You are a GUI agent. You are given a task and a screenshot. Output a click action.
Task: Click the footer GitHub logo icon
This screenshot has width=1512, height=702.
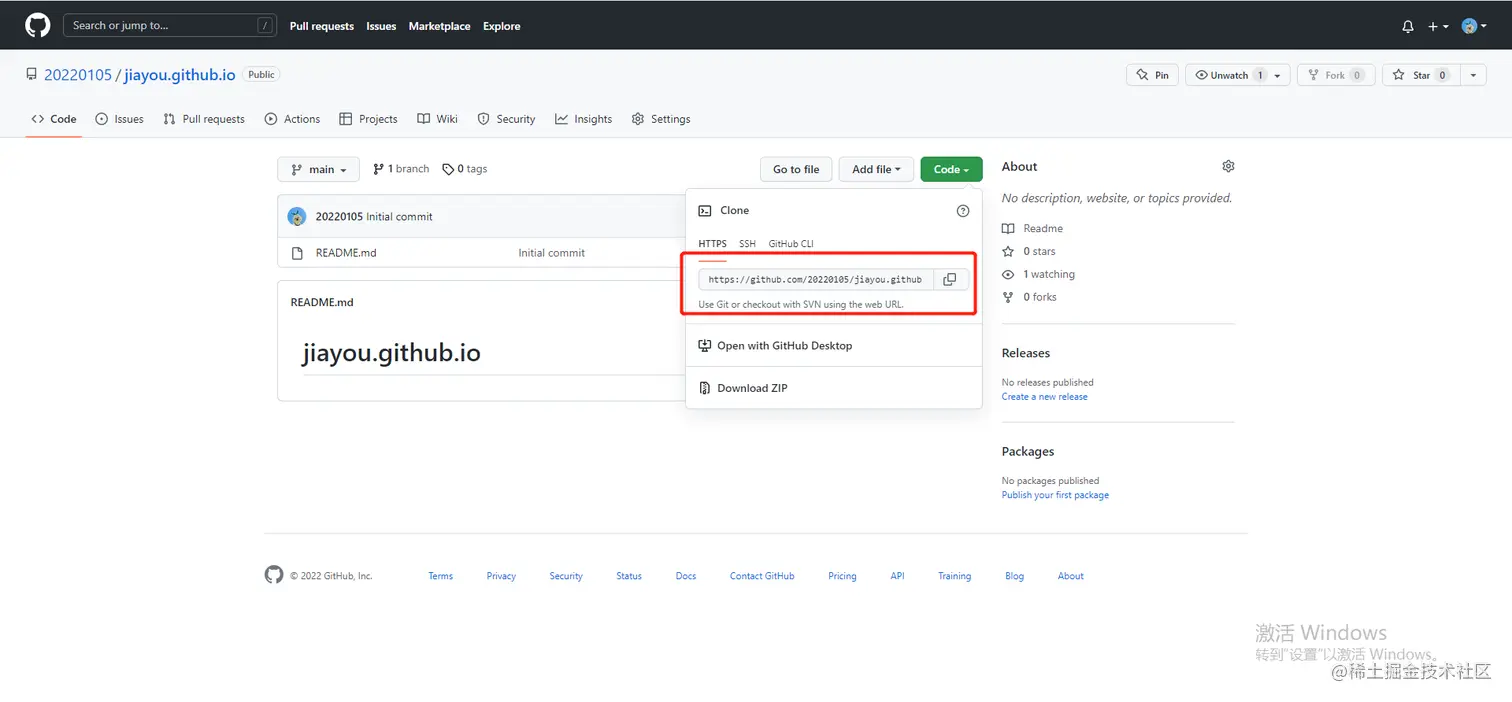[x=274, y=575]
